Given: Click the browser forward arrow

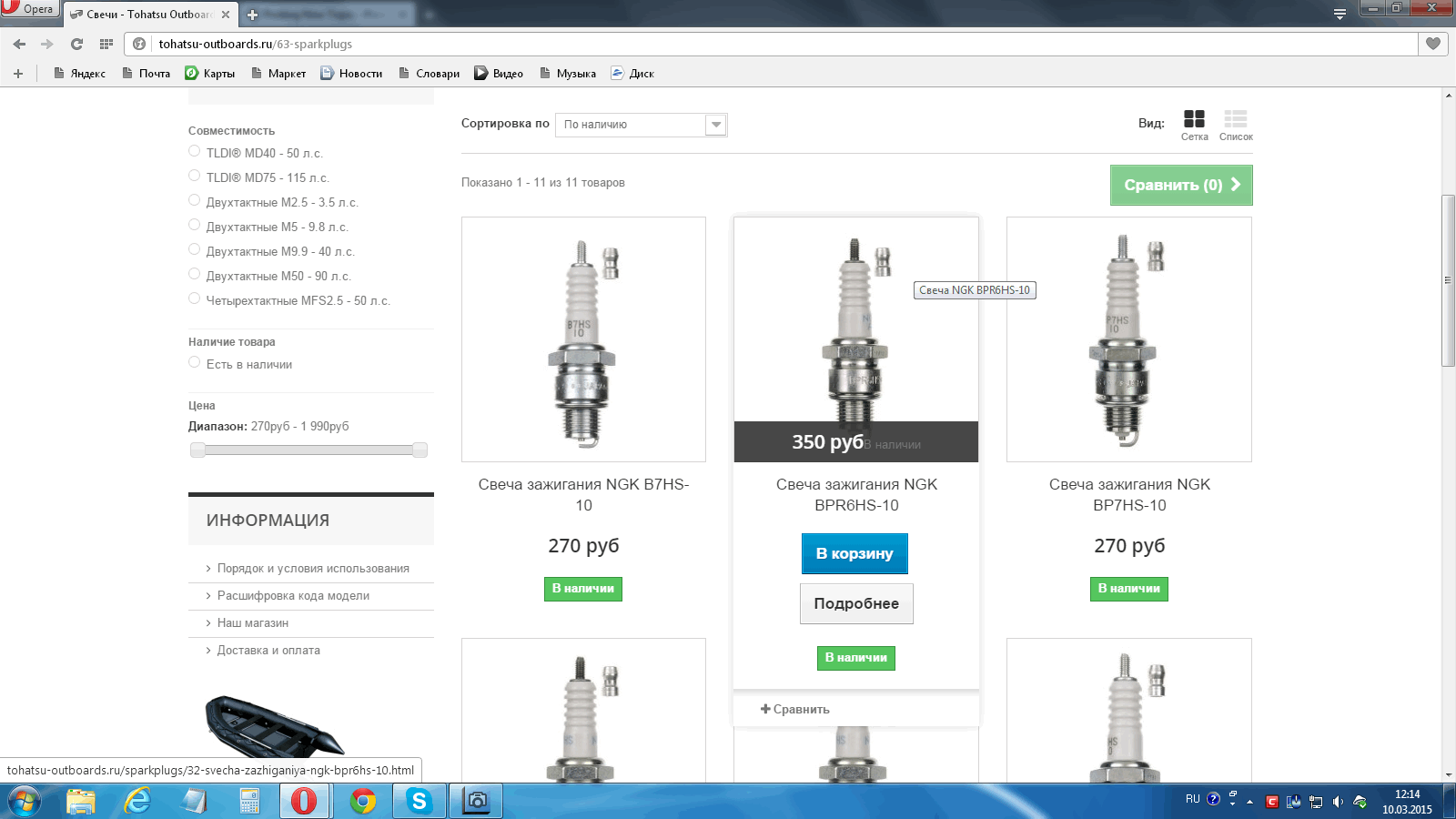Looking at the screenshot, I should click(47, 44).
